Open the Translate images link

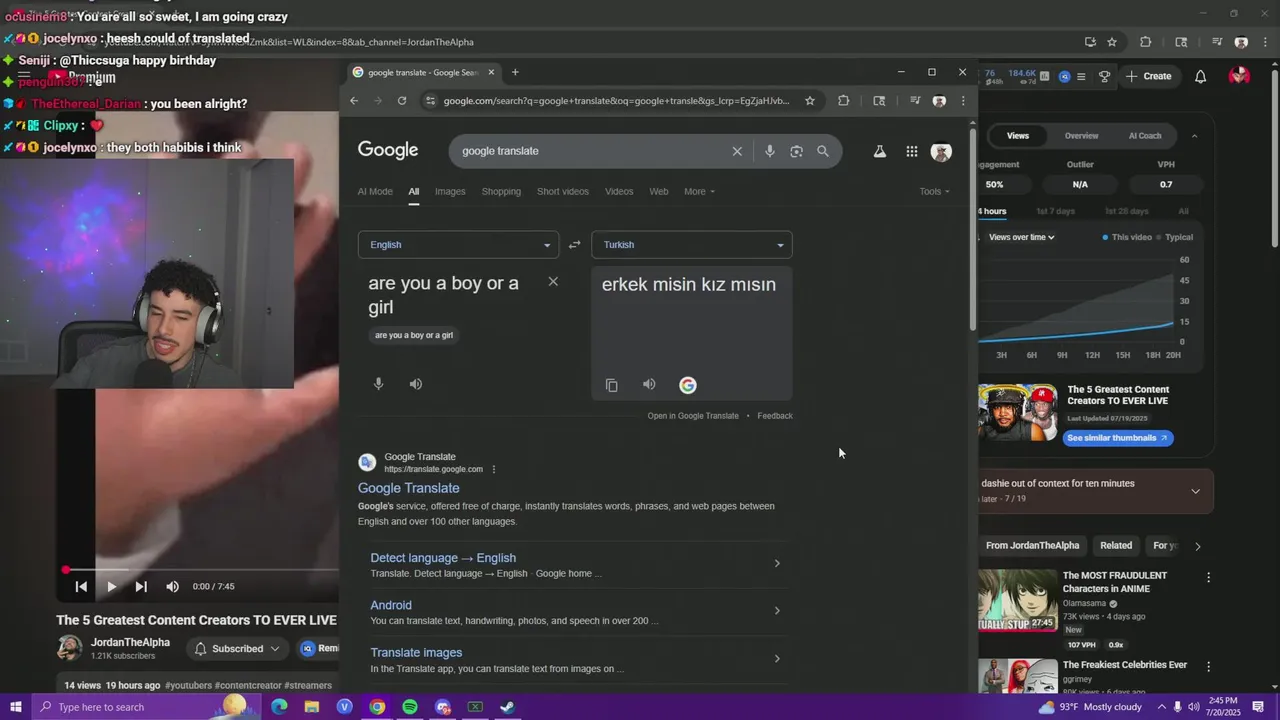pyautogui.click(x=416, y=652)
